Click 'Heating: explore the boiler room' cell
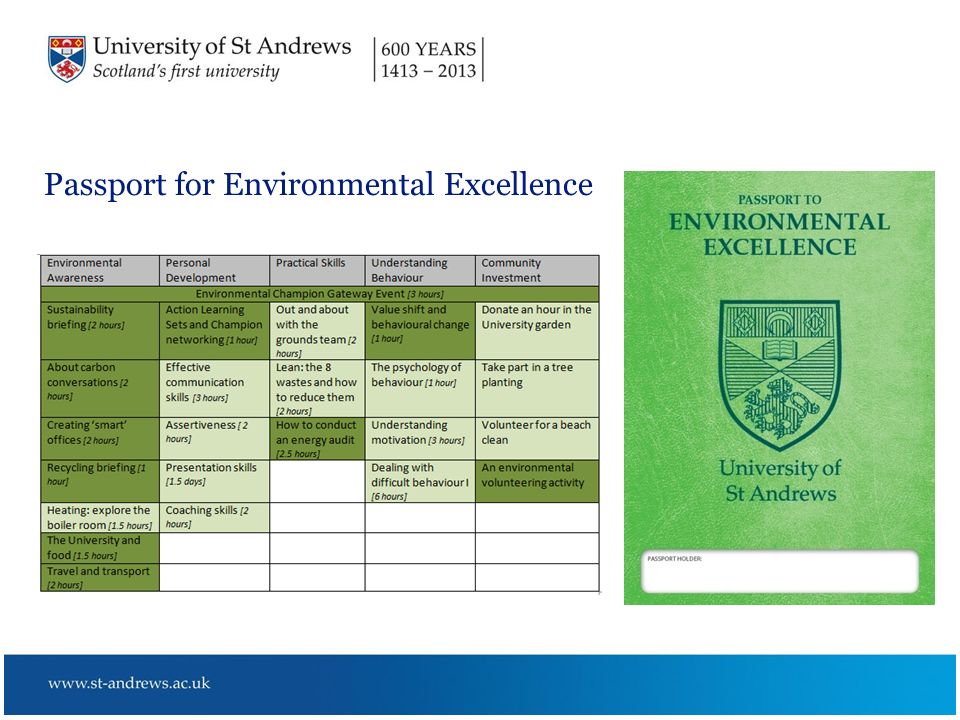The image size is (960, 720). (100, 517)
